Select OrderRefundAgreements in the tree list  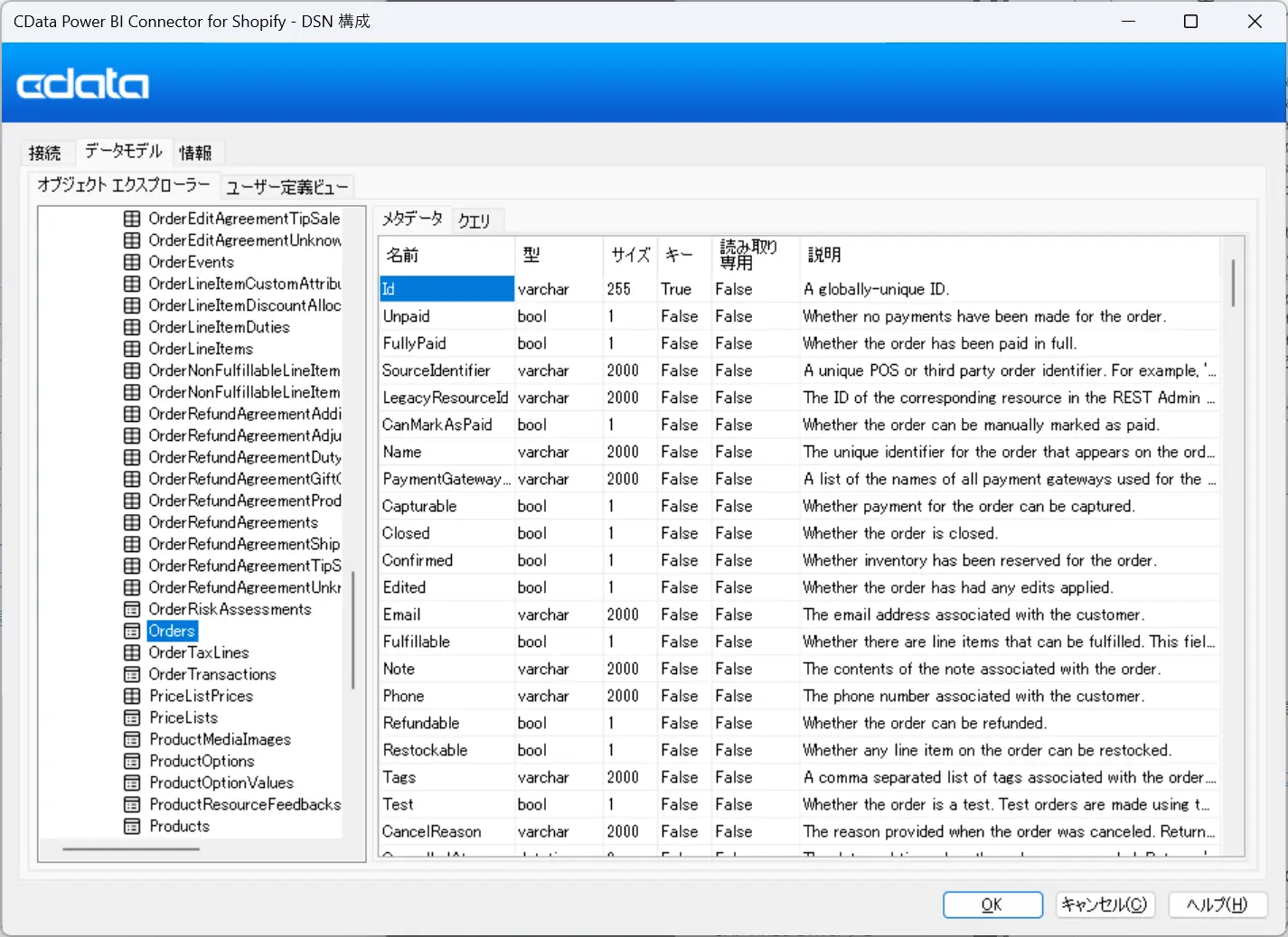coord(233,522)
